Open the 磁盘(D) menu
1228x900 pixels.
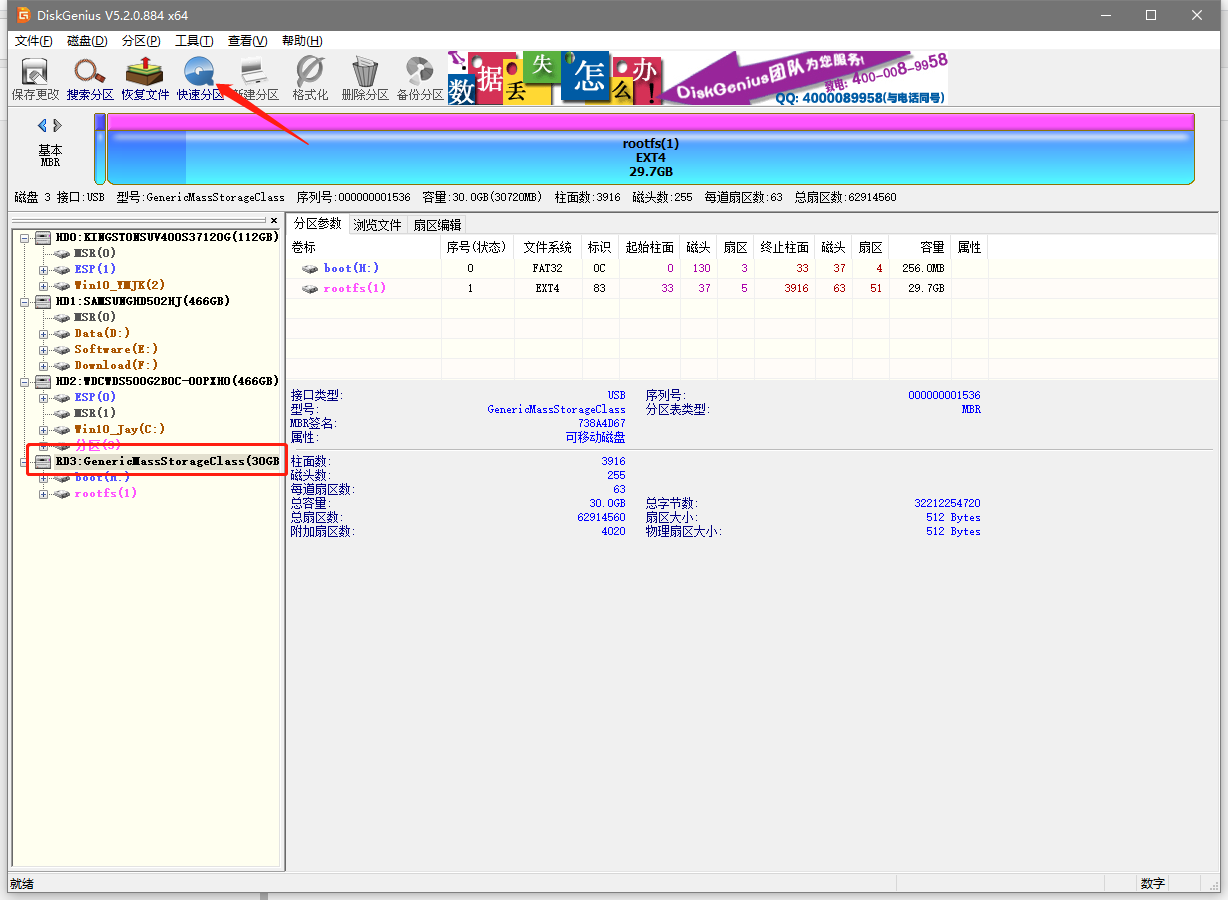tap(87, 41)
